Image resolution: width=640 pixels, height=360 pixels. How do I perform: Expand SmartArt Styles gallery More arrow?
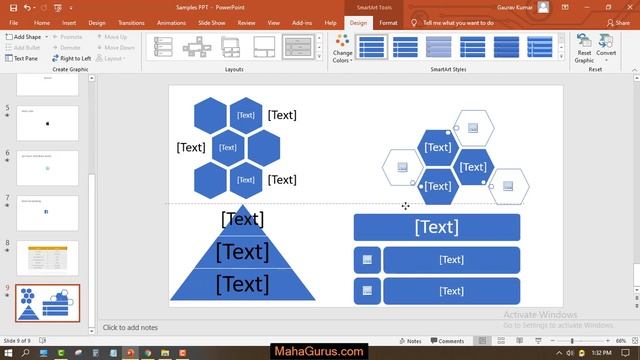click(561, 57)
